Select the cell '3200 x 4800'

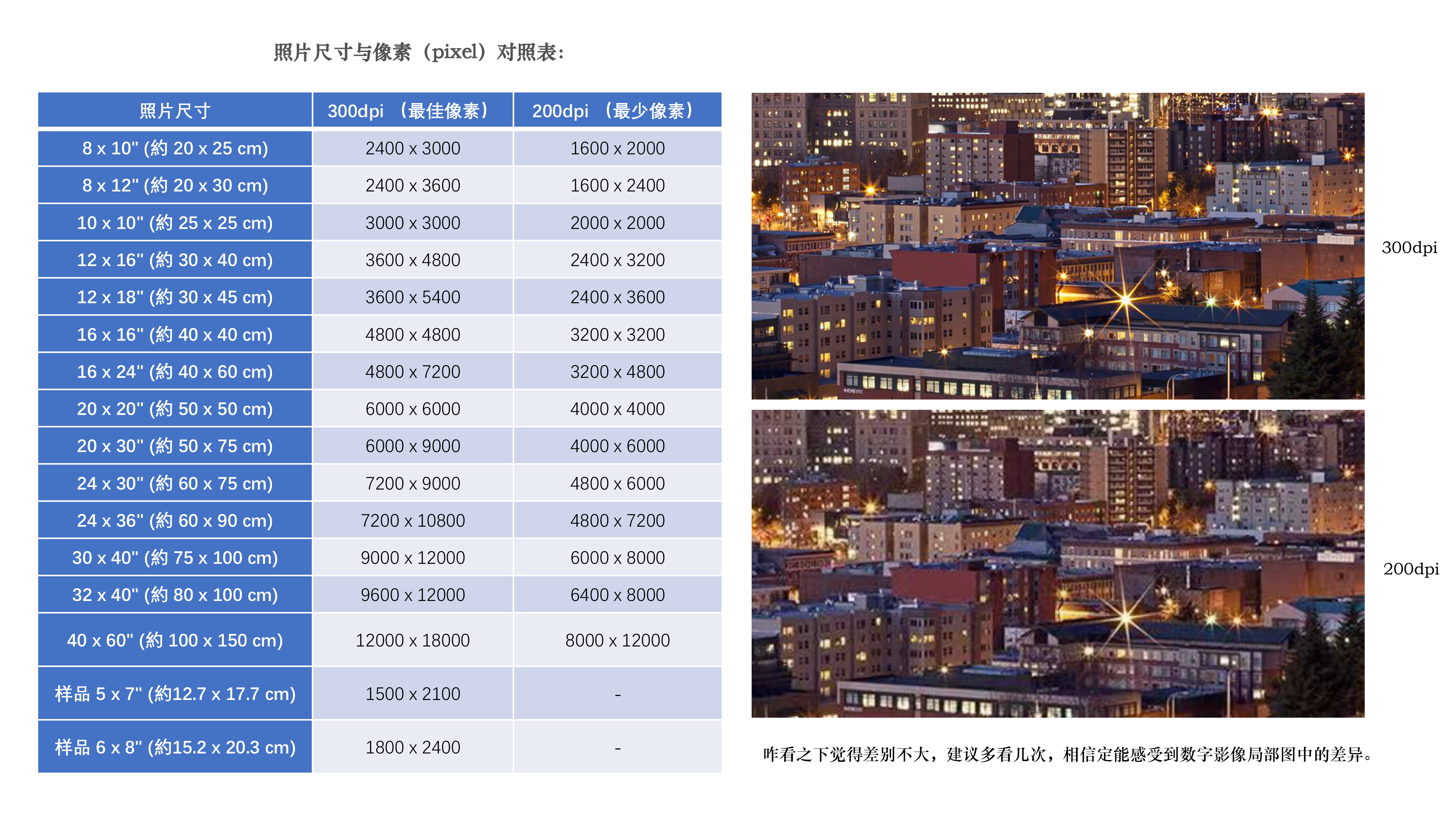pos(617,372)
